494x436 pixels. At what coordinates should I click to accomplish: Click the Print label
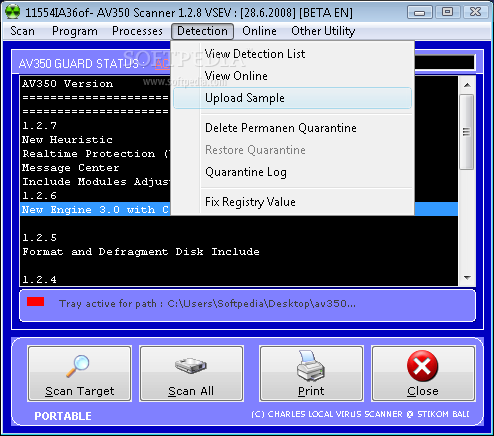tap(311, 391)
